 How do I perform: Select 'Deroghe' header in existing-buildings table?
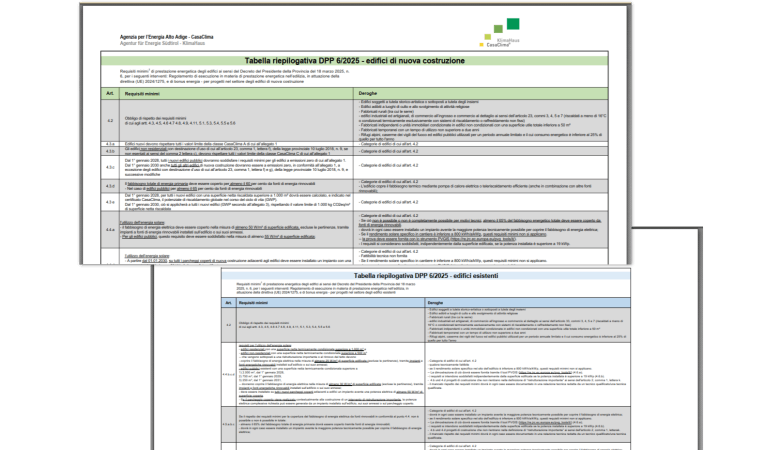tap(438, 302)
